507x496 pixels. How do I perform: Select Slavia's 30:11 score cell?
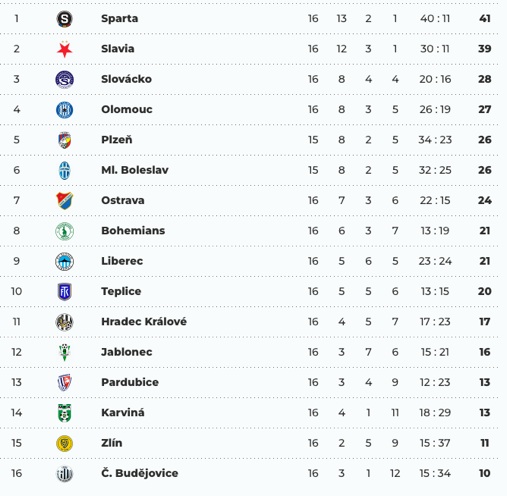435,49
